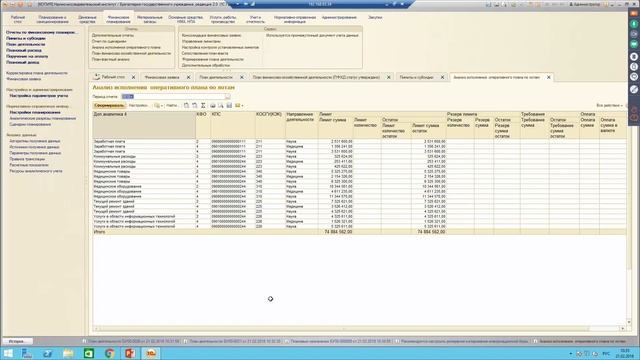640x360 pixels.
Task: Click the print preview icon in report toolbar
Action: pos(221,105)
